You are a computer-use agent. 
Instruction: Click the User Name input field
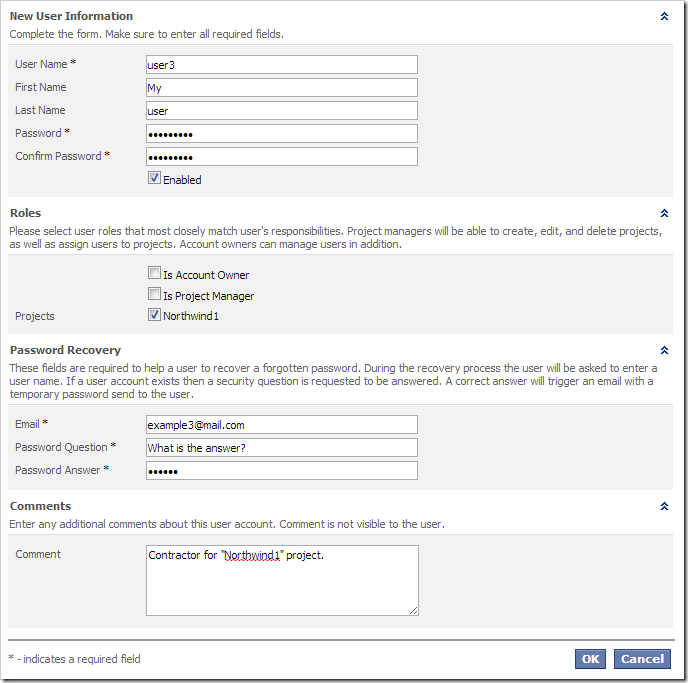coord(281,65)
